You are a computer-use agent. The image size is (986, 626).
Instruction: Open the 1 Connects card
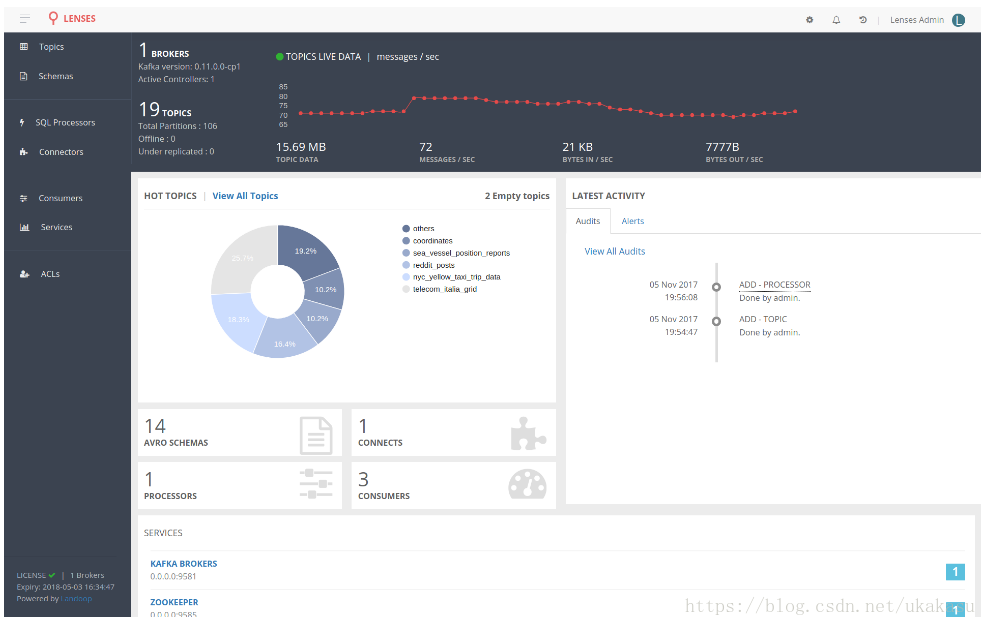click(x=453, y=432)
